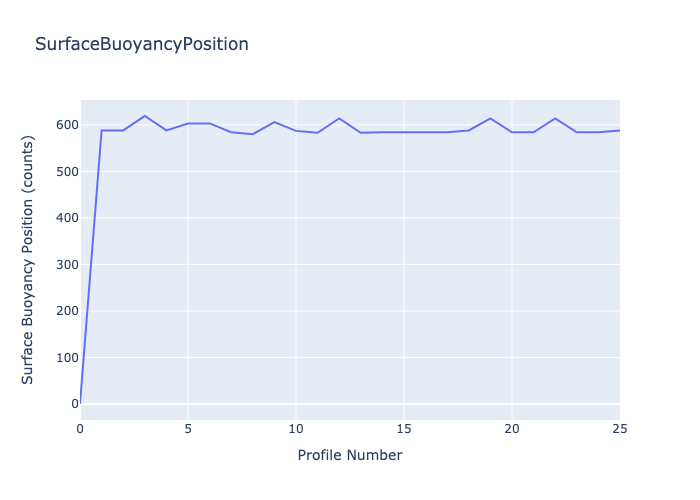Click x-axis tick label 10
The height and width of the screenshot is (500, 700).
point(296,428)
